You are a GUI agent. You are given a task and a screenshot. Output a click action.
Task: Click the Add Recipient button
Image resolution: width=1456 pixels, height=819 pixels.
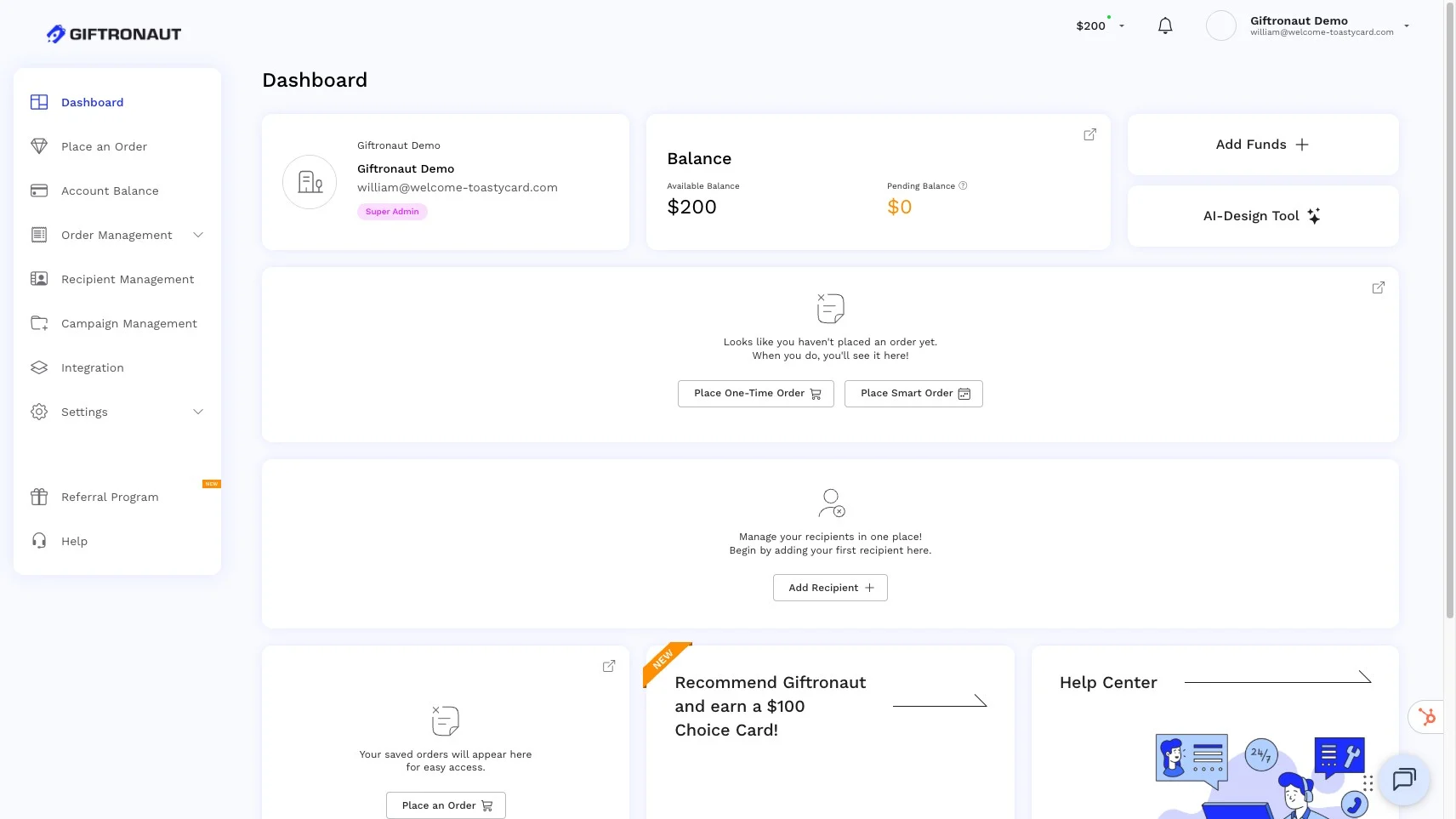(x=830, y=588)
